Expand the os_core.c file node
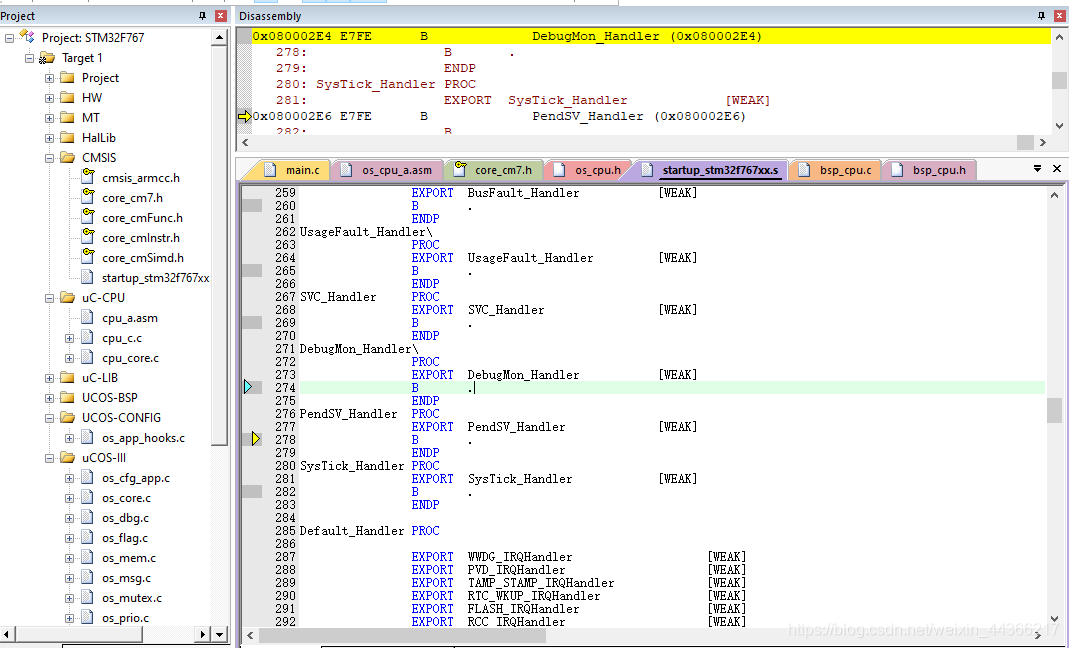The width and height of the screenshot is (1069, 648). 70,499
